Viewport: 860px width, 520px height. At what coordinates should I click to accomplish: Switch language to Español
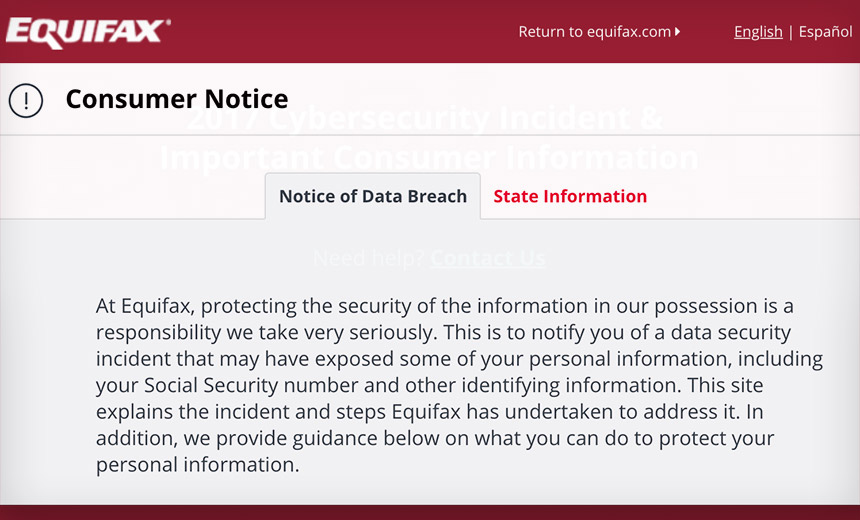point(826,32)
